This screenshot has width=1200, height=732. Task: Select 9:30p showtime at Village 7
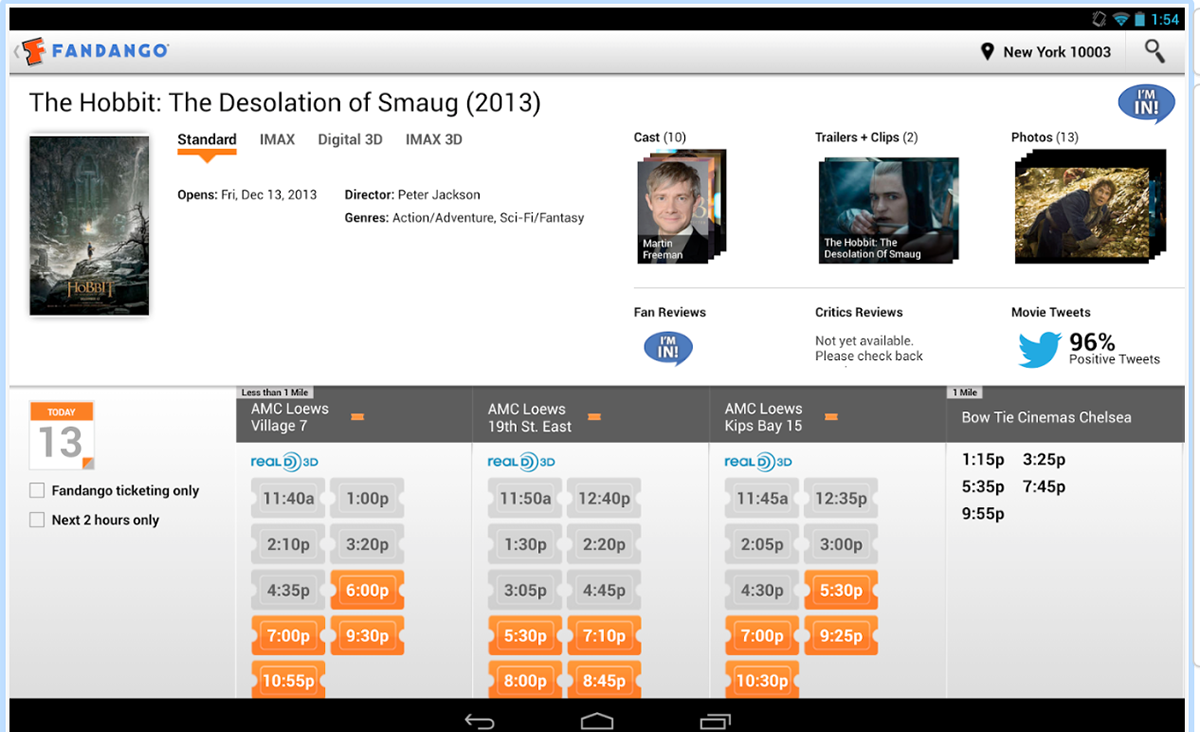coord(367,636)
